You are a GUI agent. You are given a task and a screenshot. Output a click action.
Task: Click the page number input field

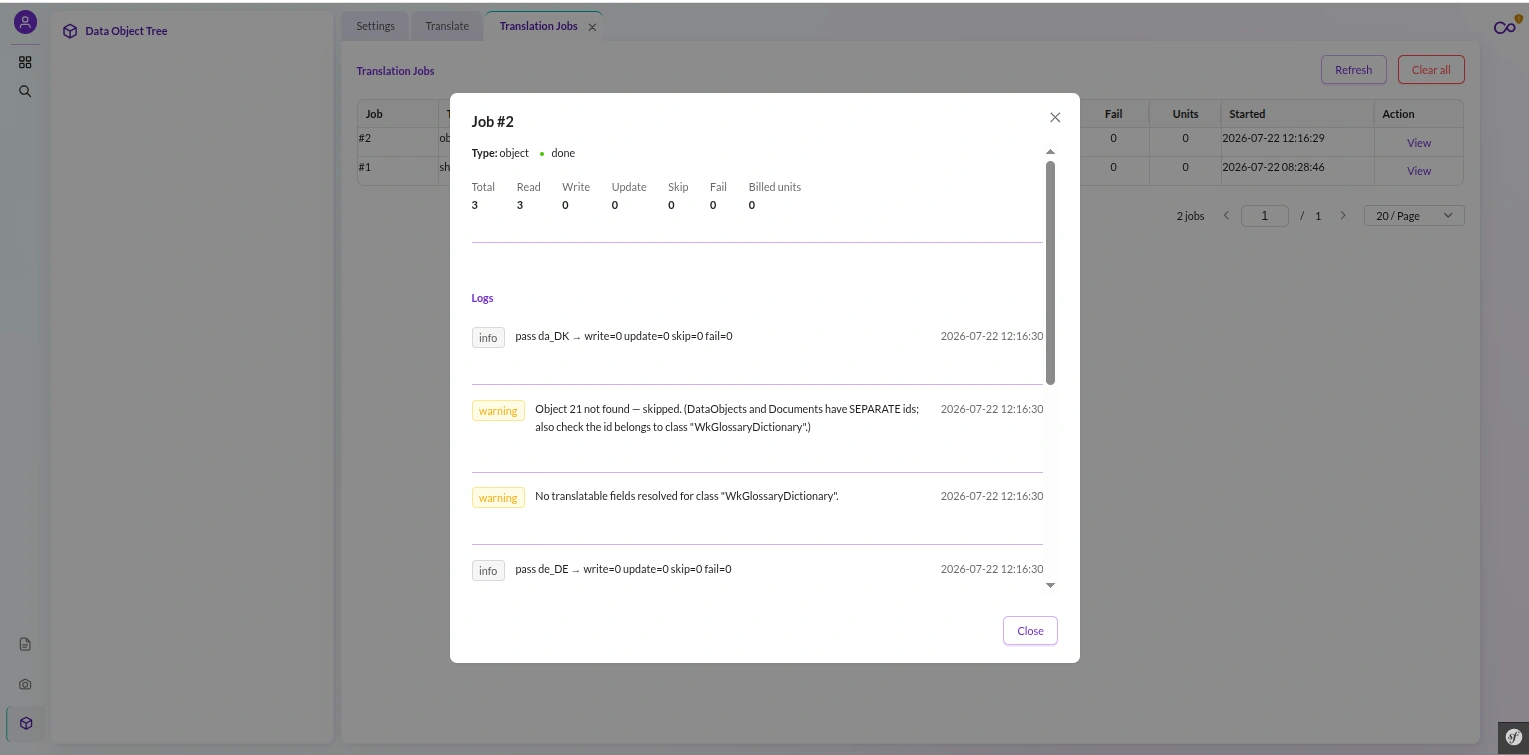(x=1264, y=216)
